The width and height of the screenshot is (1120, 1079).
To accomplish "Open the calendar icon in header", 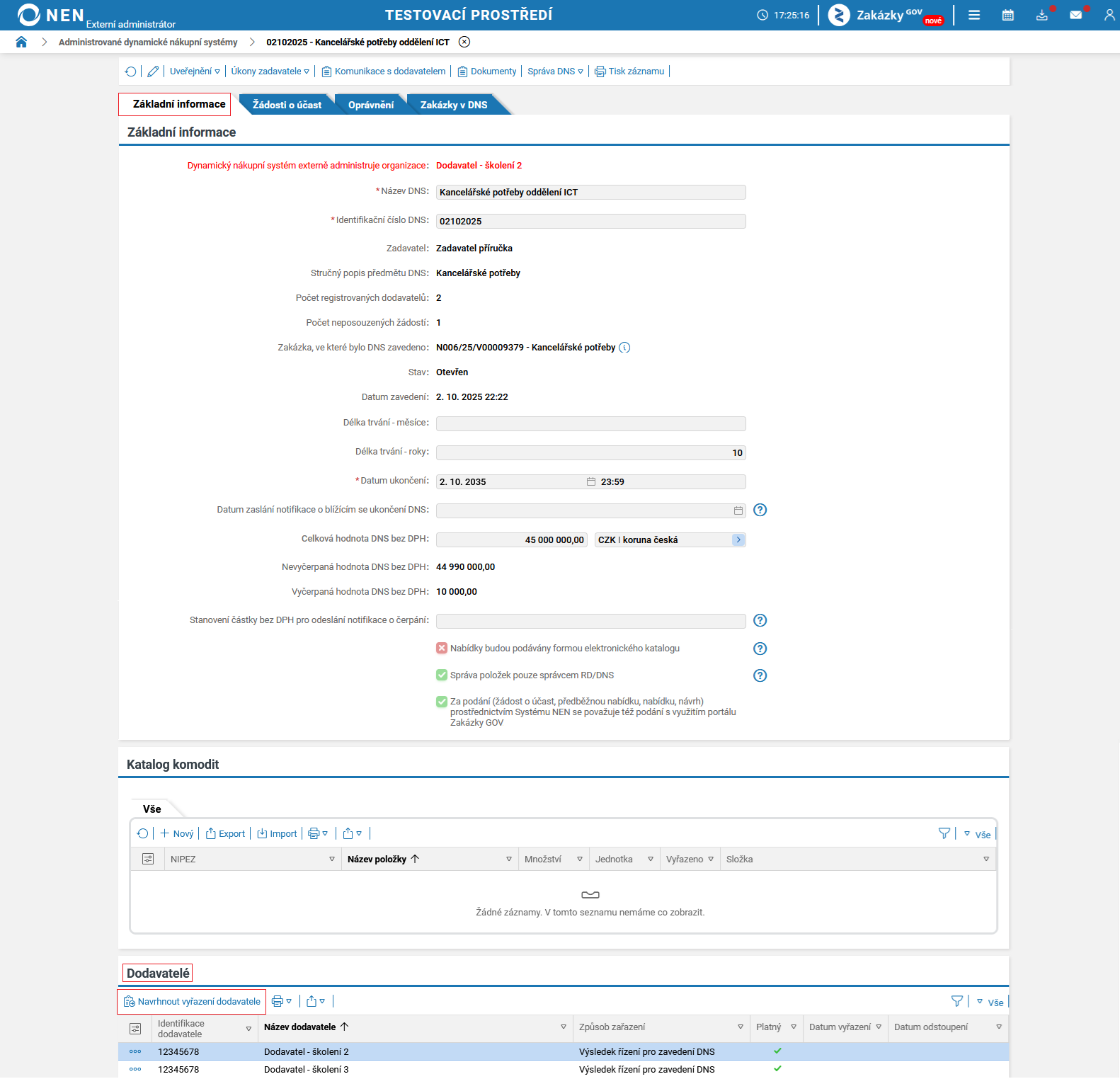I will click(x=1008, y=15).
